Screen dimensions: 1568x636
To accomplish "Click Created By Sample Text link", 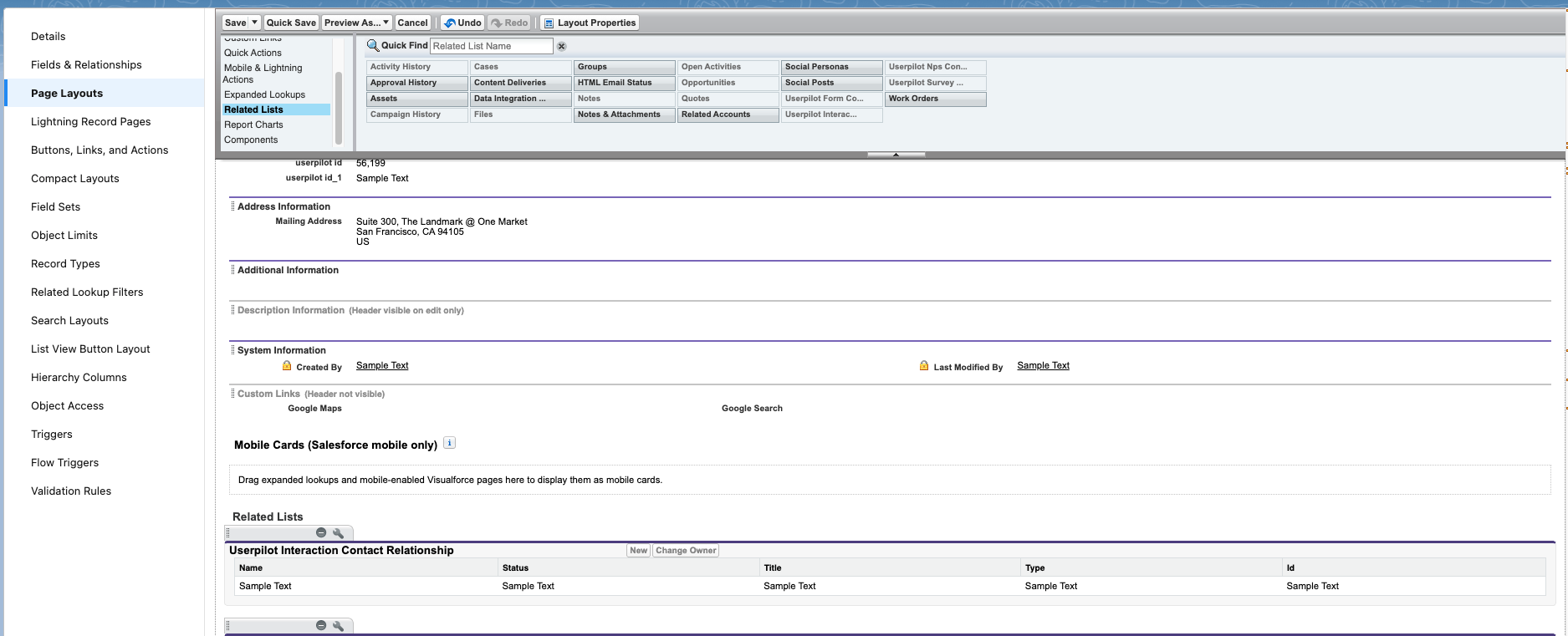I will click(382, 365).
